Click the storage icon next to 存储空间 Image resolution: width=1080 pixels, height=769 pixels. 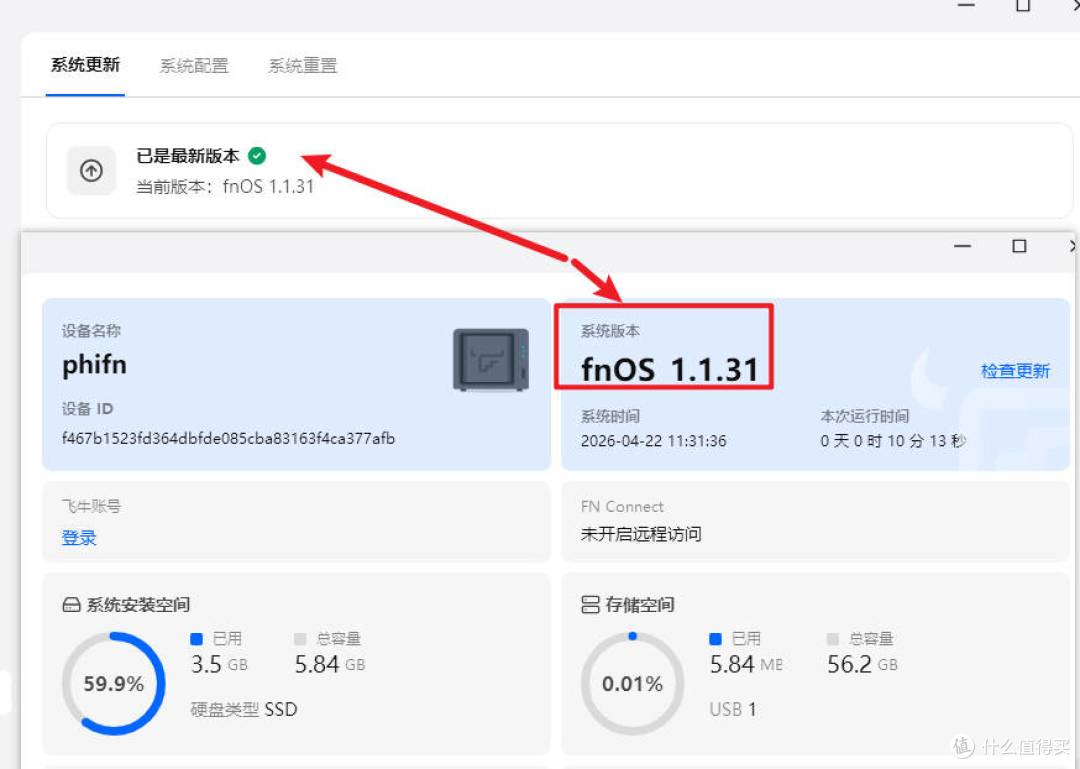(590, 605)
